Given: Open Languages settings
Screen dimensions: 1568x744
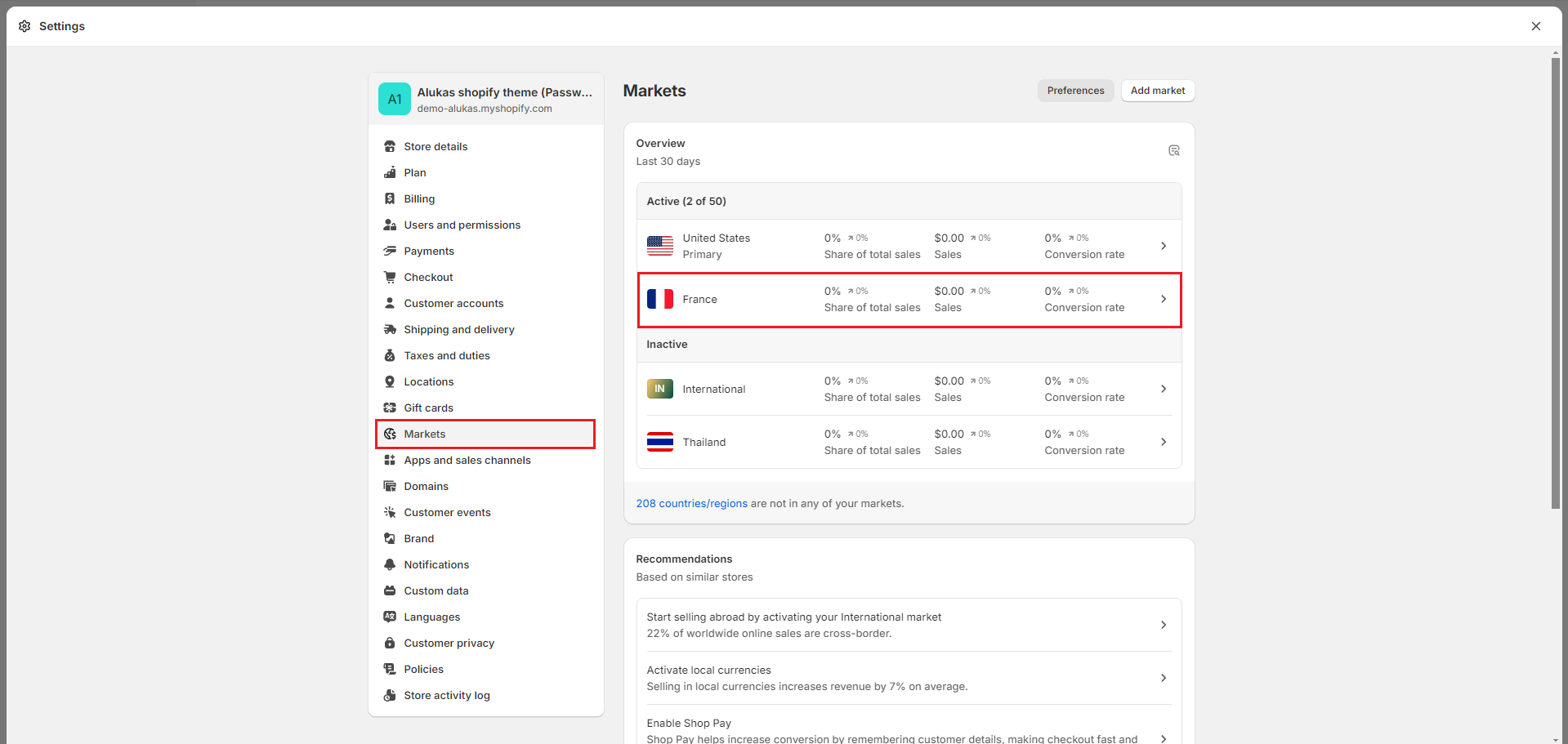Looking at the screenshot, I should (431, 617).
